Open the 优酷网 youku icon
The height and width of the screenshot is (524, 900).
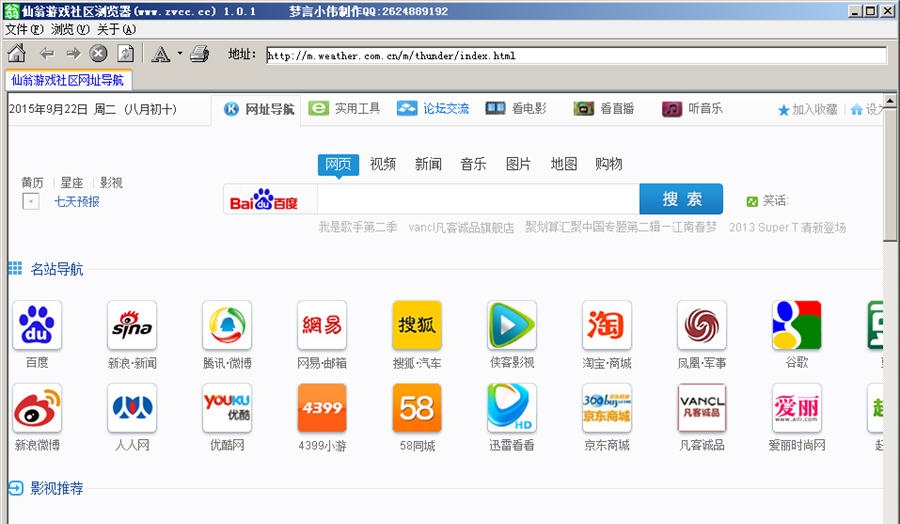pos(227,408)
